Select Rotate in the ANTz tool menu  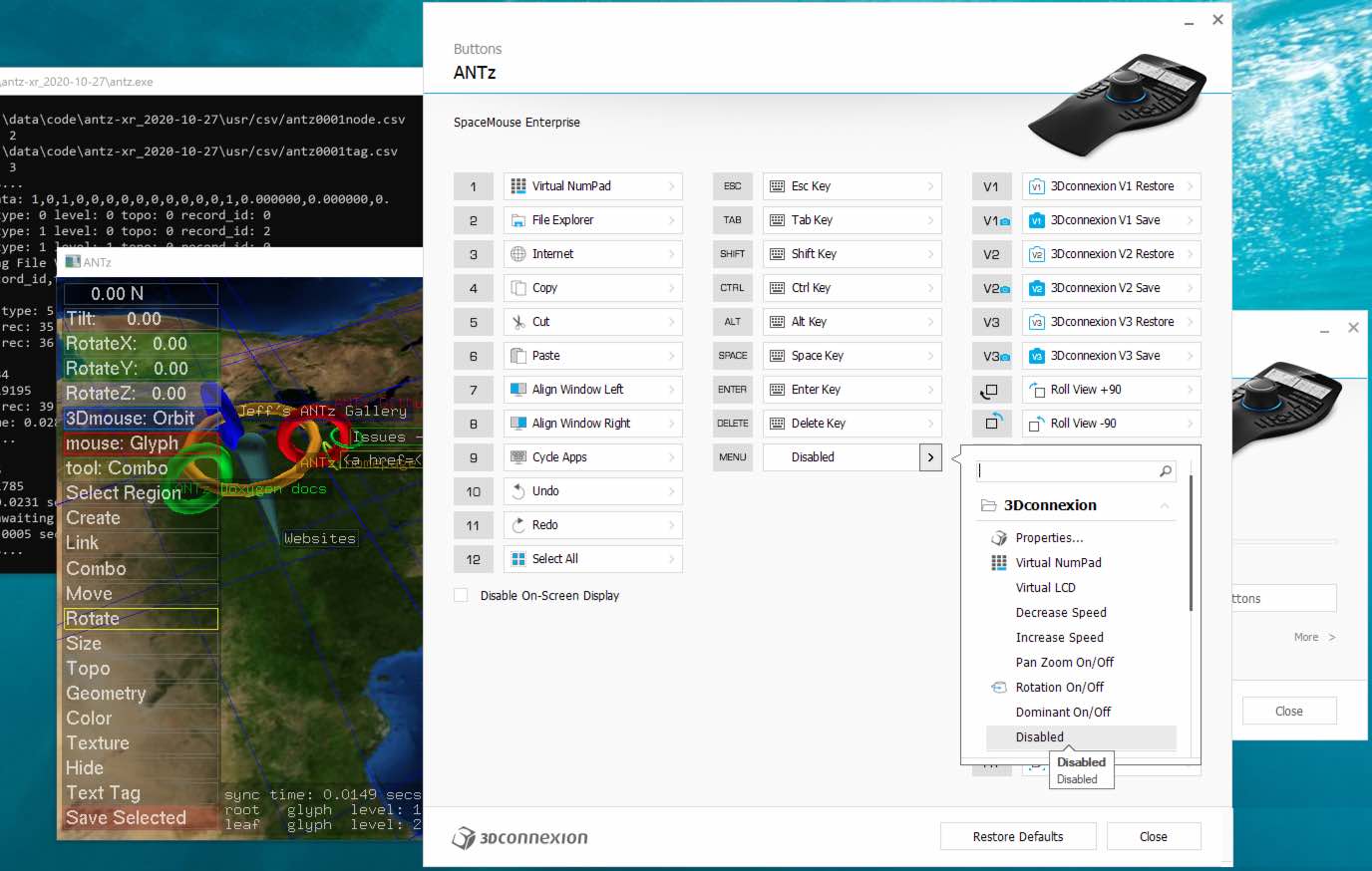click(x=141, y=619)
